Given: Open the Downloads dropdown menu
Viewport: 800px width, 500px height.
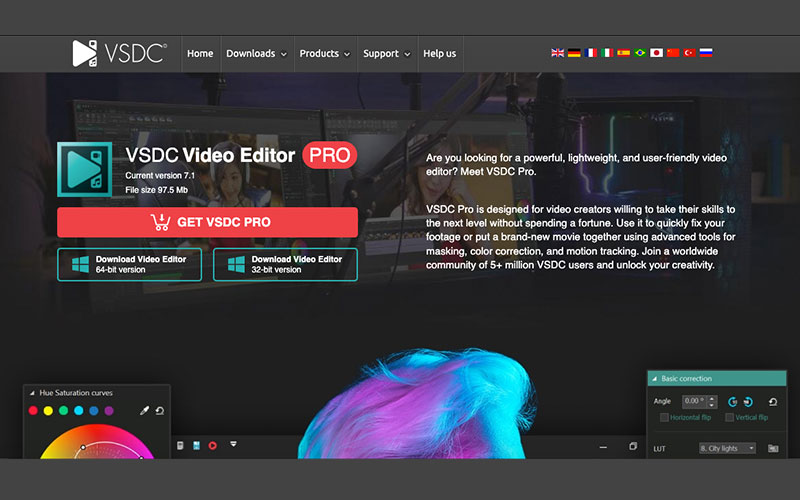Looking at the screenshot, I should 256,54.
